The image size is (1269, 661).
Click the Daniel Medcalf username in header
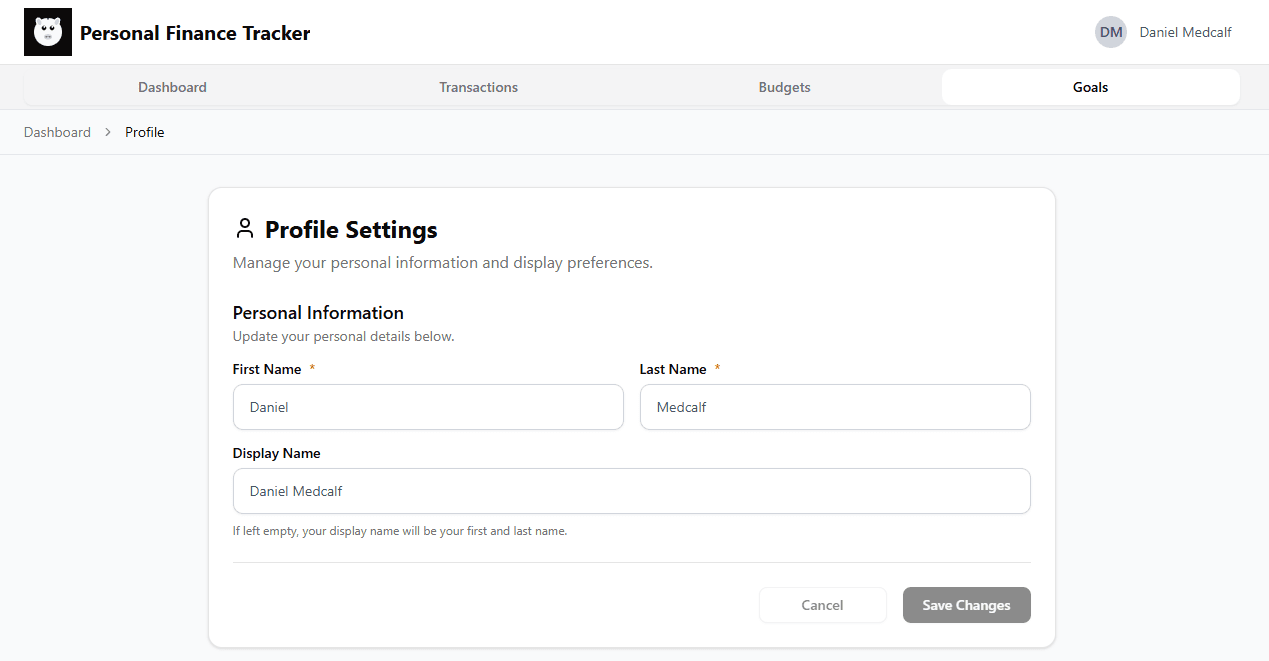1185,32
